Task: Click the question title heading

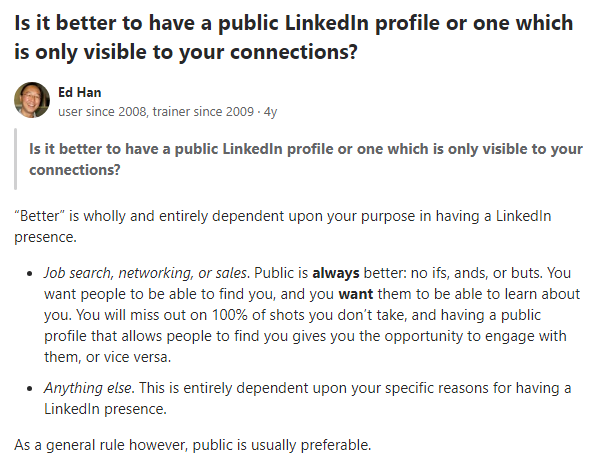Action: pyautogui.click(x=294, y=37)
